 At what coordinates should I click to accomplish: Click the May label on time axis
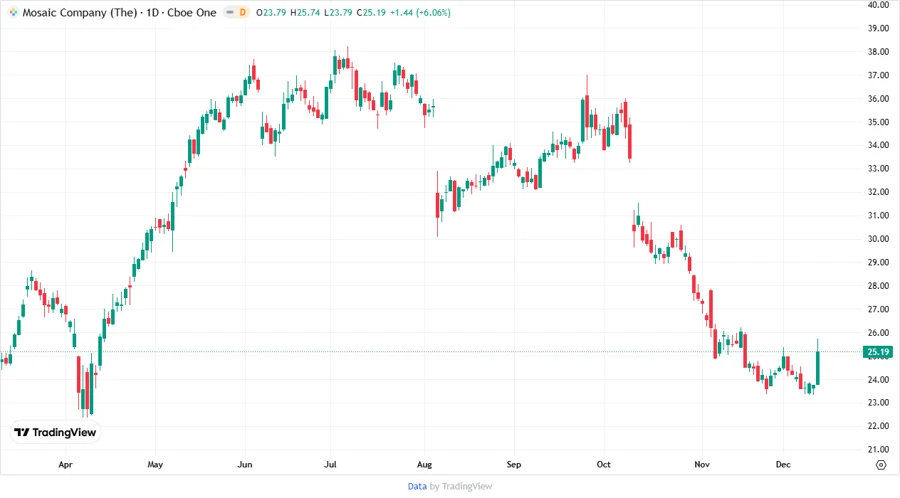[x=155, y=464]
